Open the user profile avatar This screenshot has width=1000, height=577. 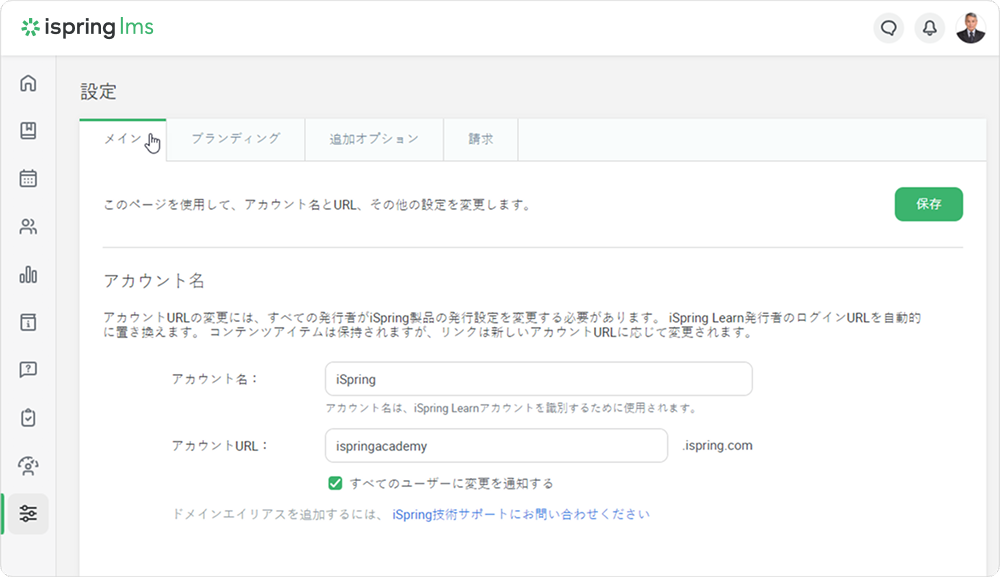(x=970, y=28)
